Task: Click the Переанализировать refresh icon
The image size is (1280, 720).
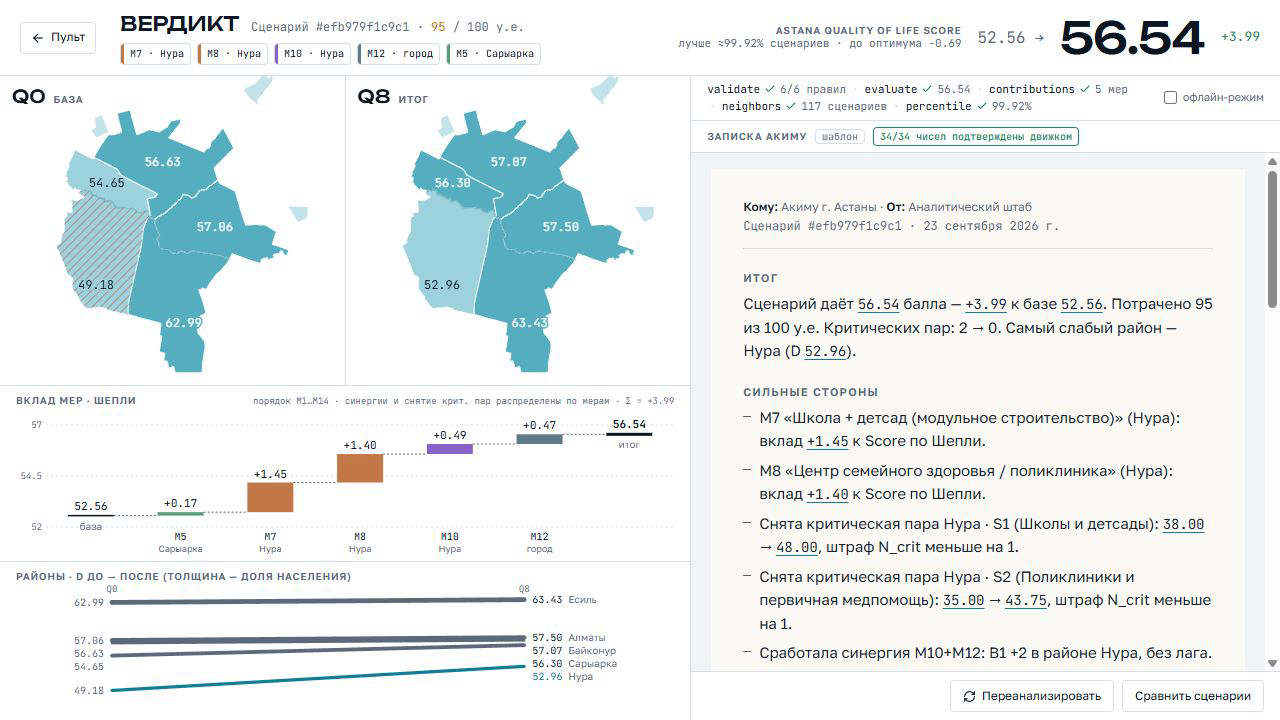Action: (x=969, y=696)
